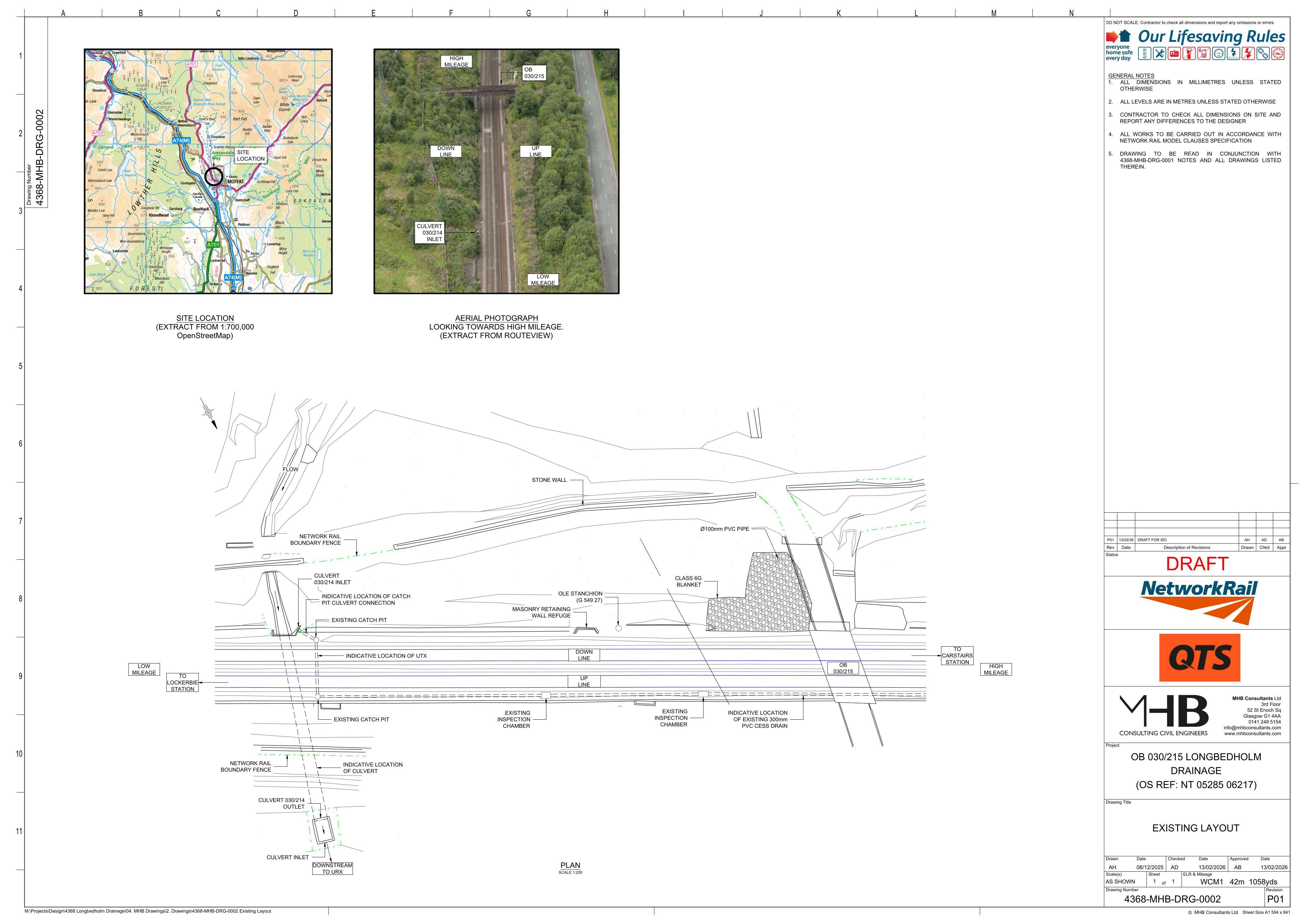Open the Site Location map thumbnail
The image size is (1308, 924).
click(x=208, y=171)
